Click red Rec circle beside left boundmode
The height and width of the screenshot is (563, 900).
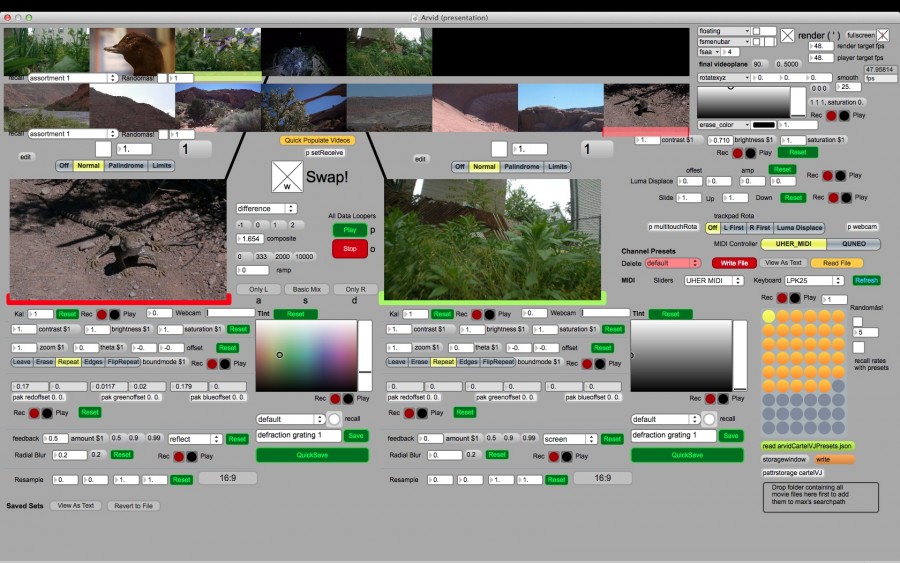coord(212,364)
